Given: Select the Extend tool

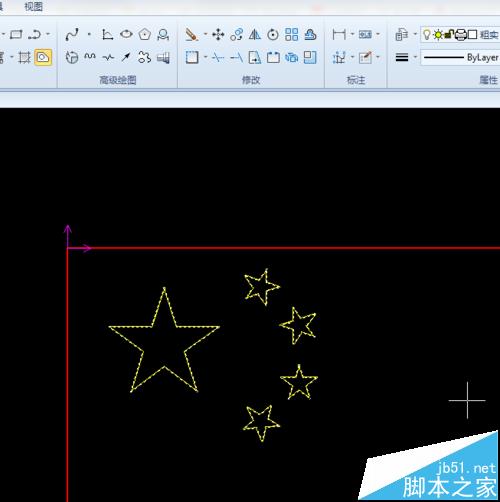Looking at the screenshot, I should [237, 58].
